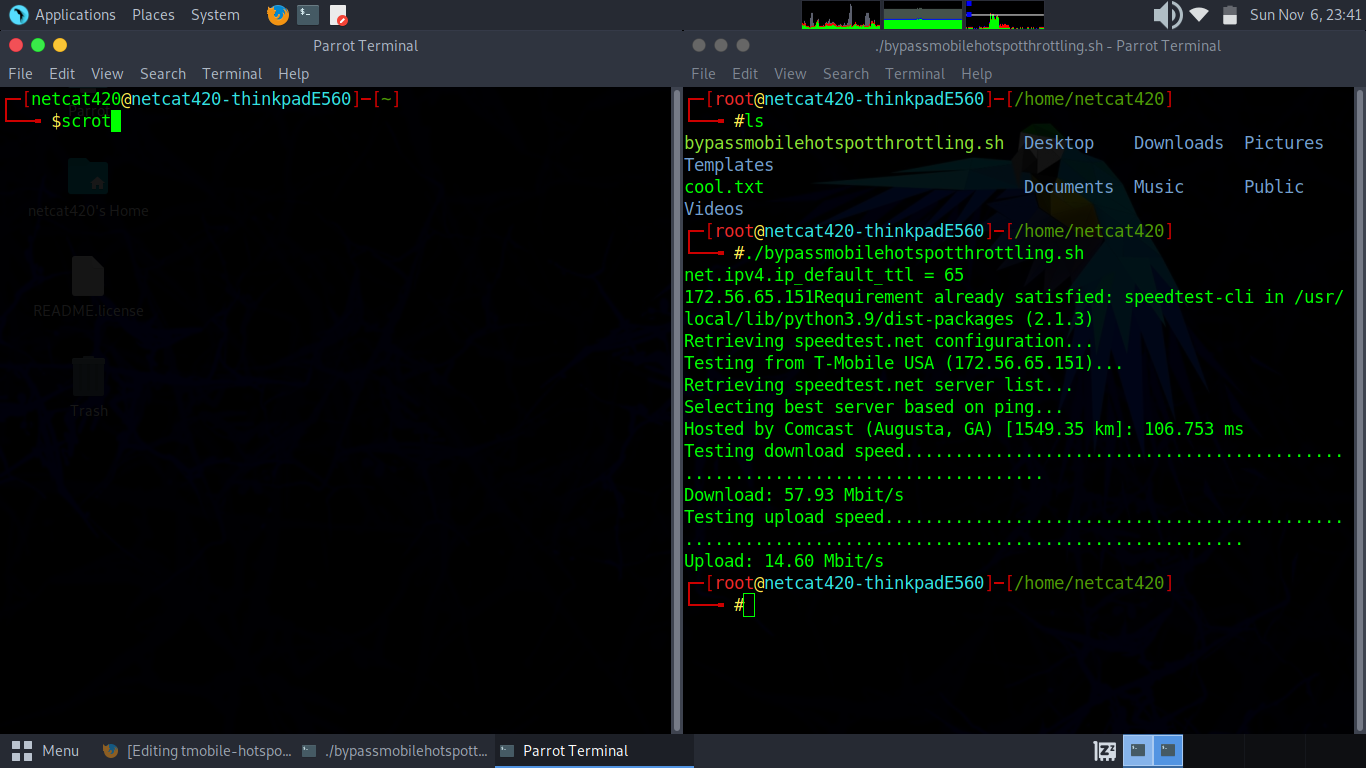Open Help menu in left Parrot Terminal
1366x768 pixels.
coord(293,74)
